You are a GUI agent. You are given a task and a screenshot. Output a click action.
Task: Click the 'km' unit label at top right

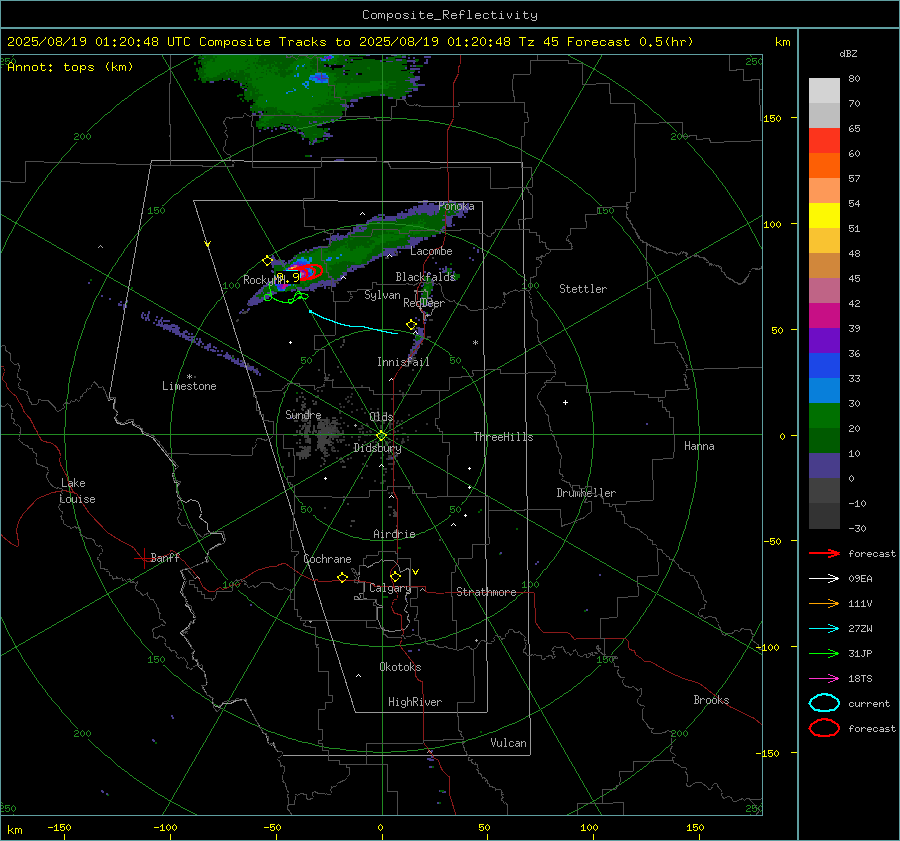point(782,42)
